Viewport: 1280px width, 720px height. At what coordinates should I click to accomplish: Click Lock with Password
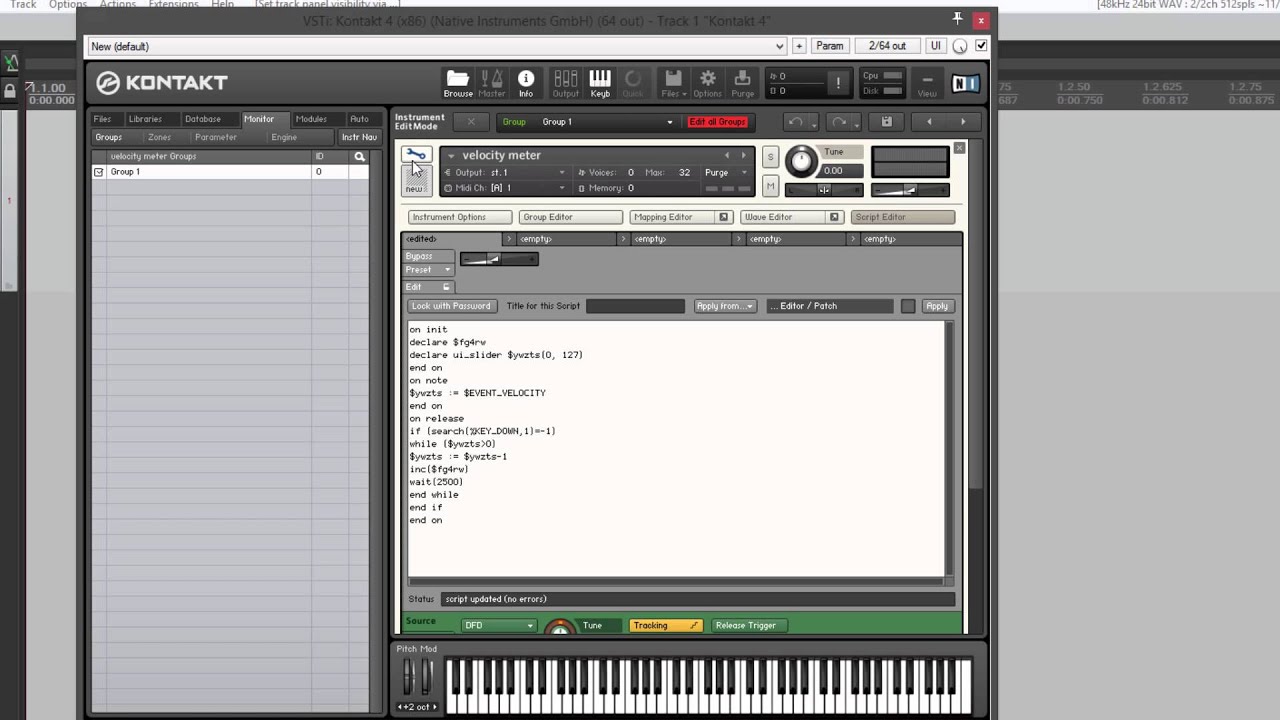451,306
